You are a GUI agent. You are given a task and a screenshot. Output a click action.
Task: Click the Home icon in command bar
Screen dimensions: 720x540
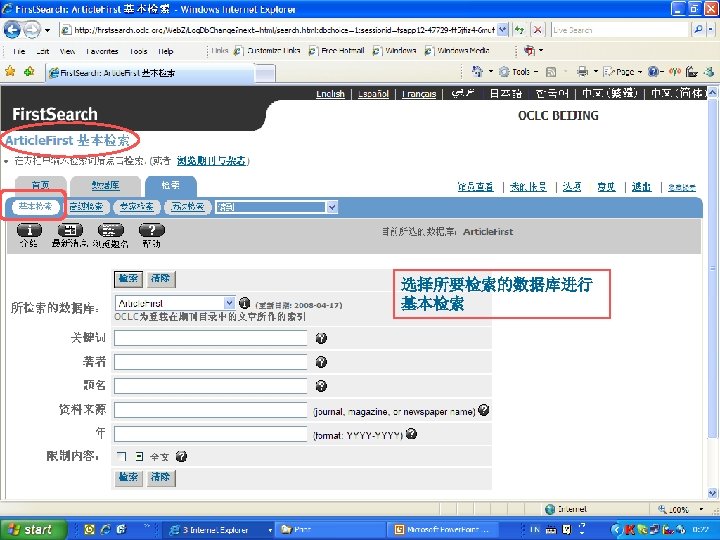pyautogui.click(x=478, y=71)
